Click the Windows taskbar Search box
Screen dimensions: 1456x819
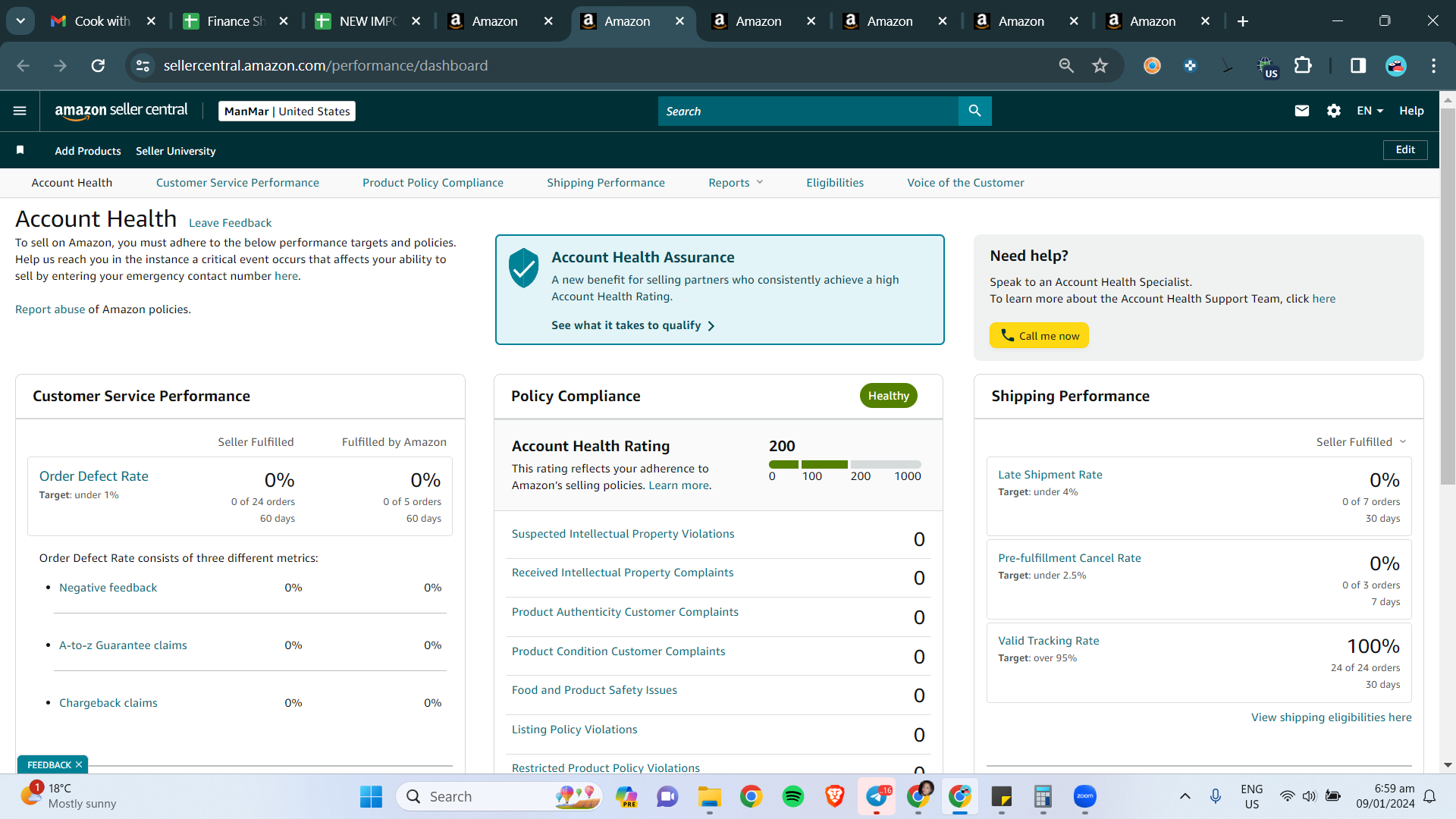pos(499,796)
